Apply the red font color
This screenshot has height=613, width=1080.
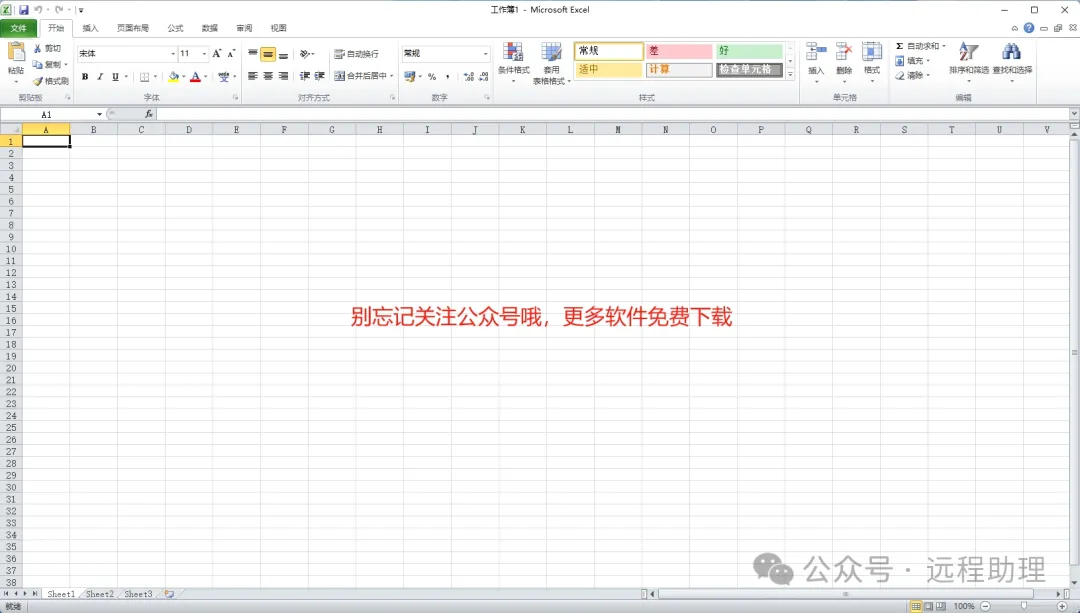(x=196, y=76)
